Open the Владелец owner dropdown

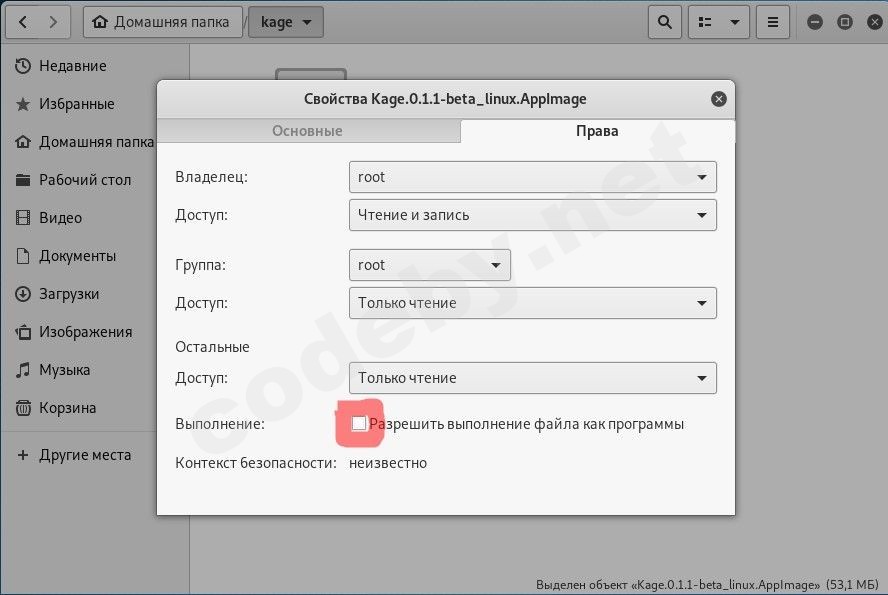click(532, 177)
